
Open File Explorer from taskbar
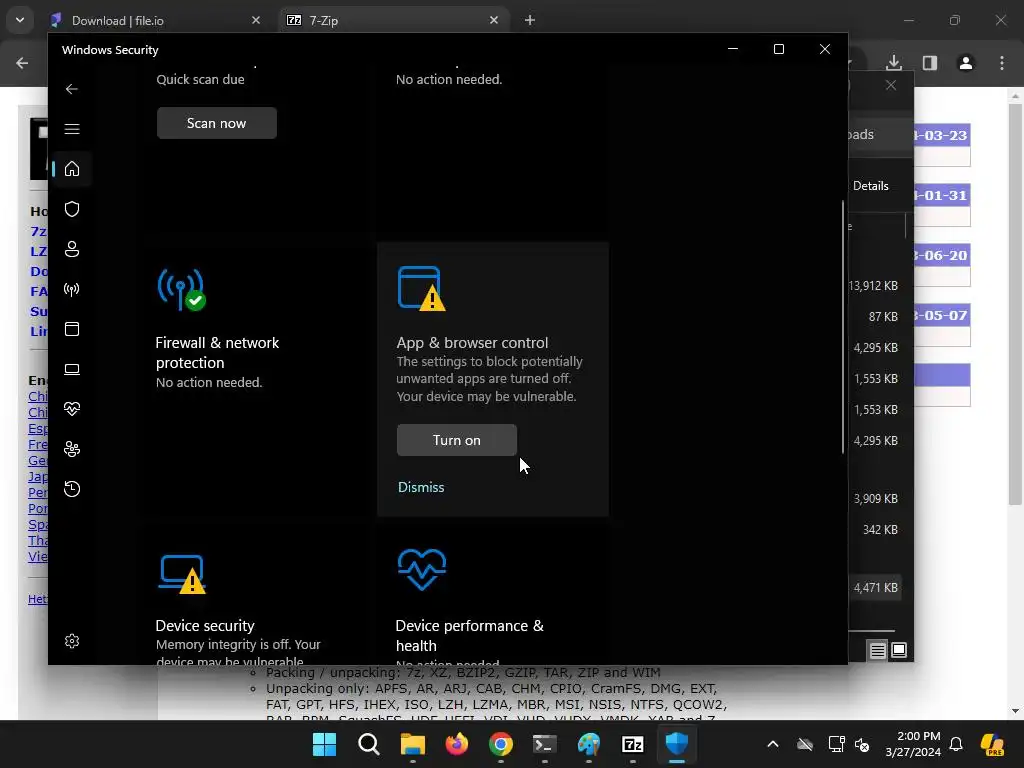coord(413,744)
